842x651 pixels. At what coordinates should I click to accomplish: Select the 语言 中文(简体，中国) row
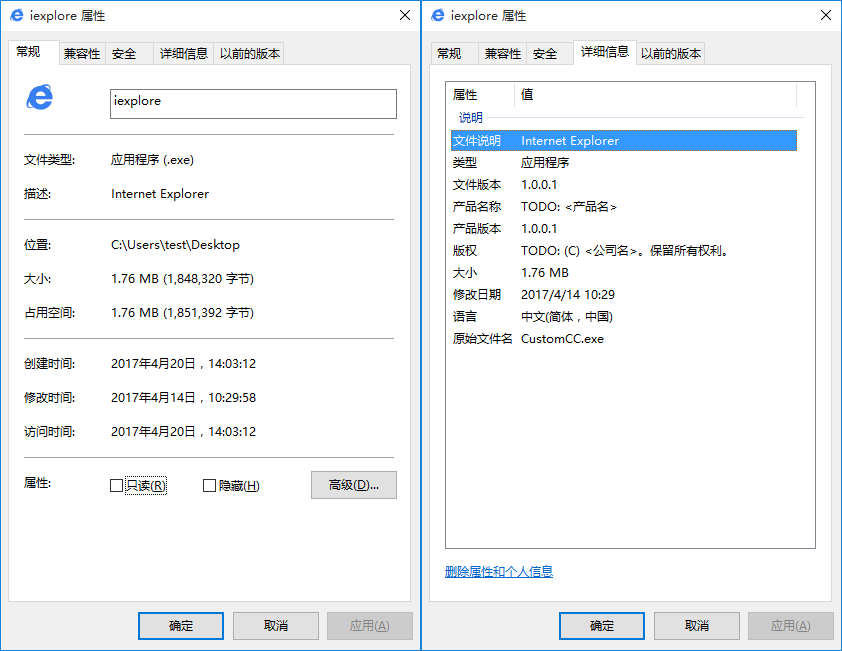pos(623,317)
